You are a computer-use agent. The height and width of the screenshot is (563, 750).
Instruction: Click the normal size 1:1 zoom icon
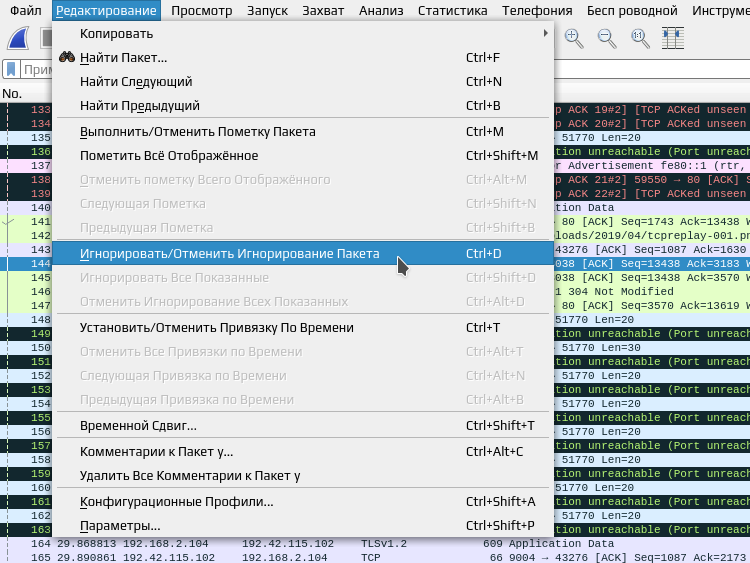tap(640, 38)
